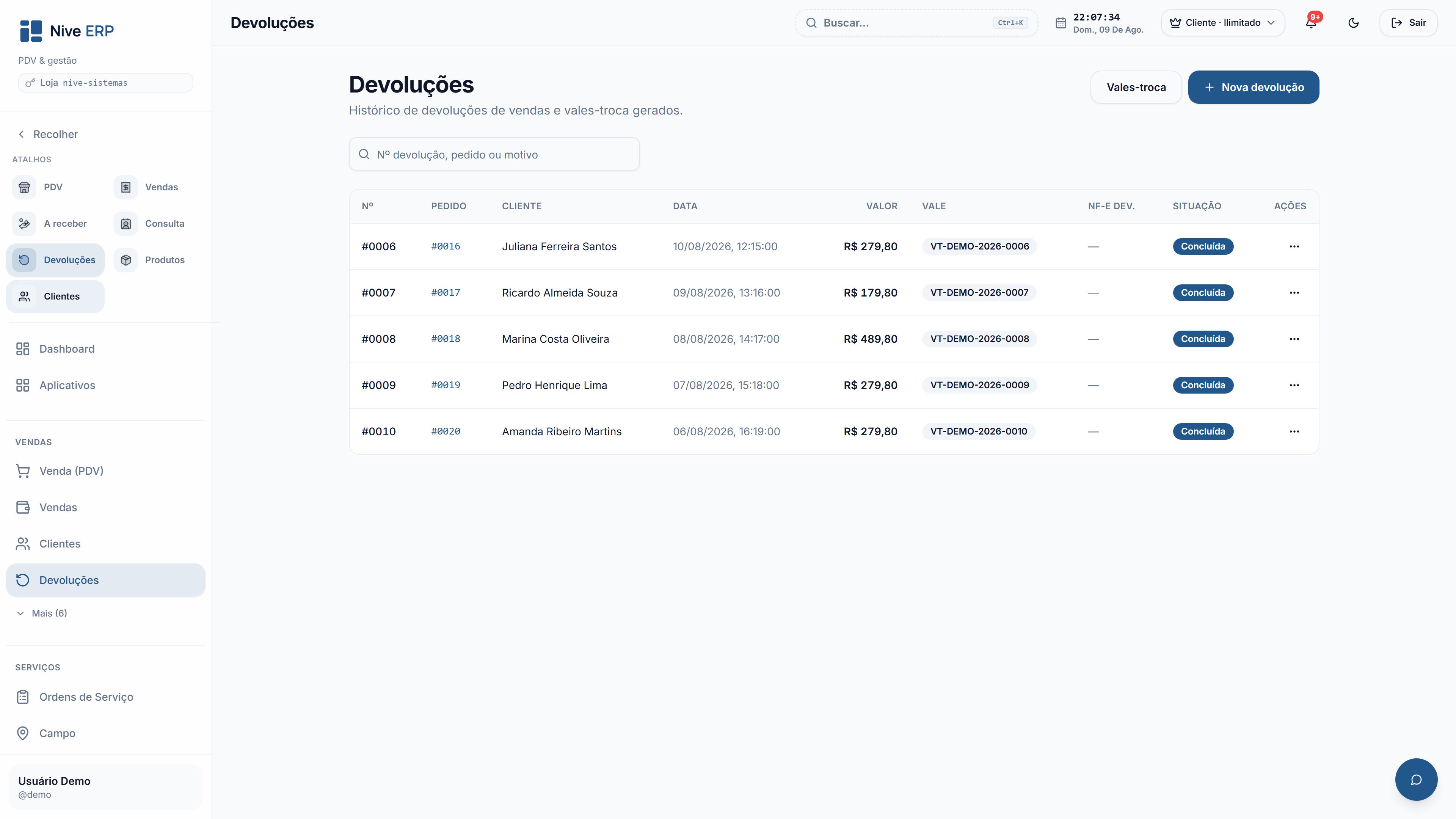The image size is (1456, 819).
Task: Select the Devoluções shortcut icon
Action: click(x=24, y=260)
